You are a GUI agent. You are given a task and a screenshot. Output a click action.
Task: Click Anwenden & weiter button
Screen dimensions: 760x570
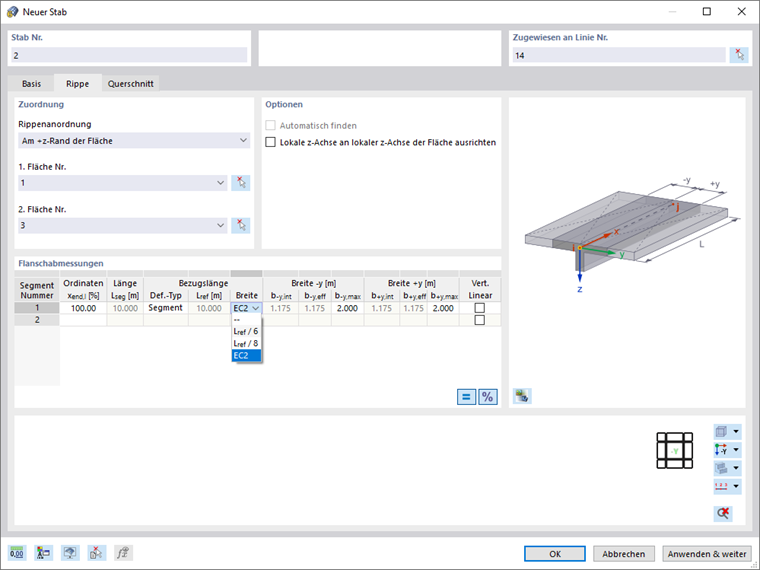pyautogui.click(x=707, y=554)
